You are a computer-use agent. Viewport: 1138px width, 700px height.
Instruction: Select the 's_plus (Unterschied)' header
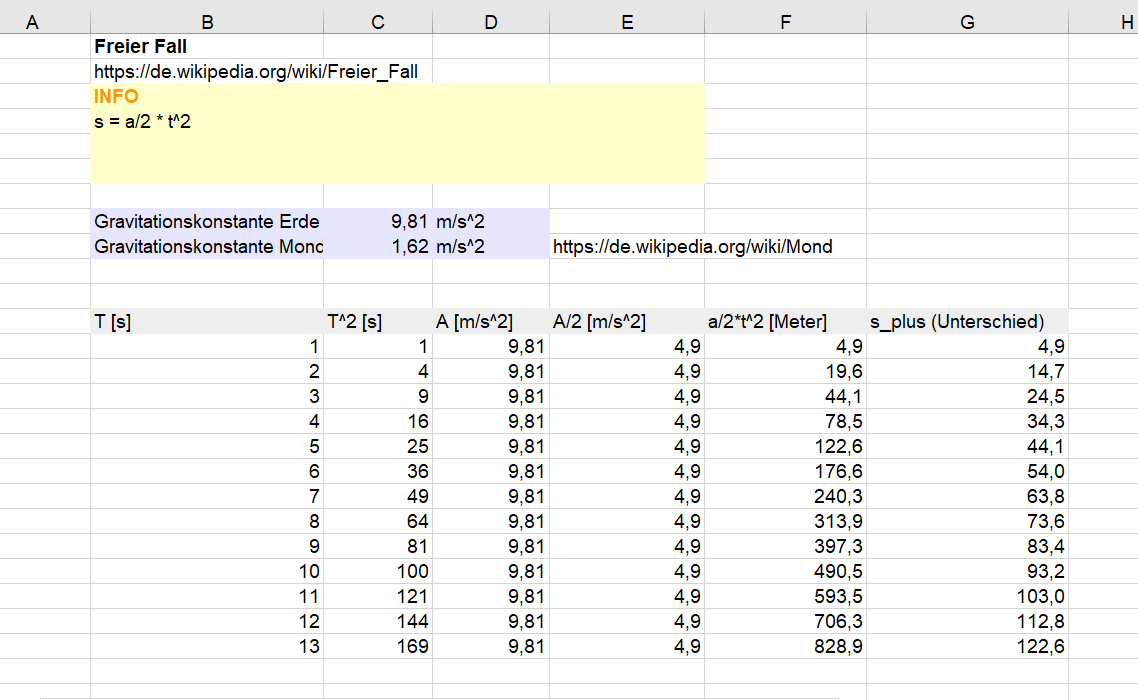967,321
